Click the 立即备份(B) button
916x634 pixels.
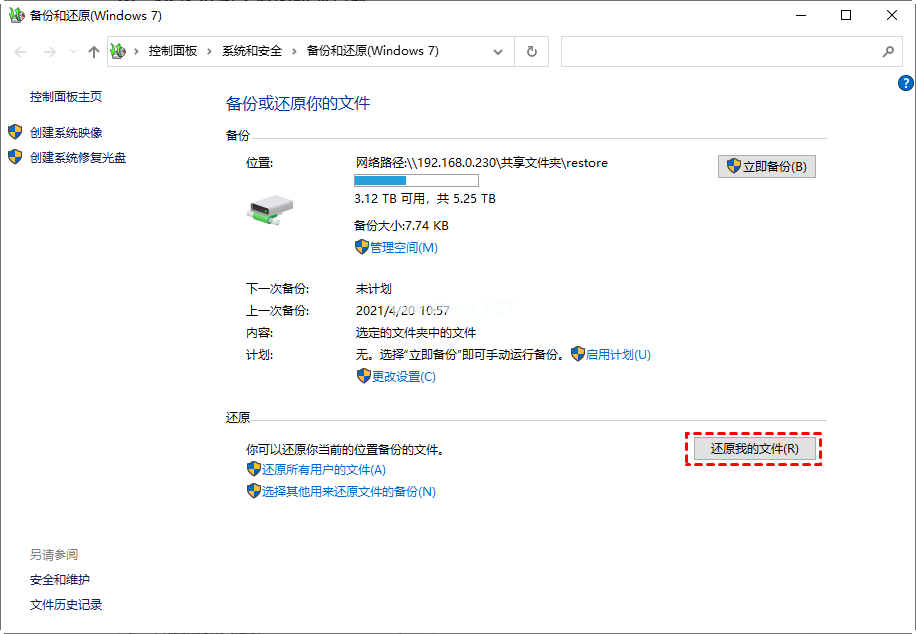766,166
